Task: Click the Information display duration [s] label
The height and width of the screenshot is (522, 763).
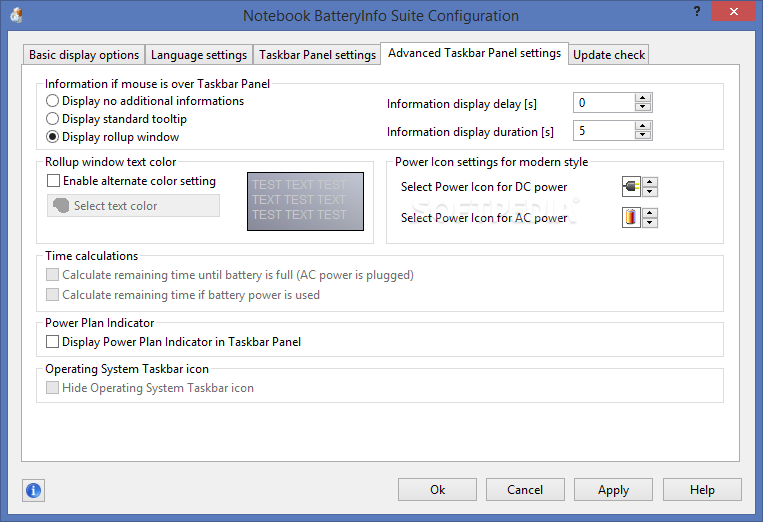Action: point(470,132)
